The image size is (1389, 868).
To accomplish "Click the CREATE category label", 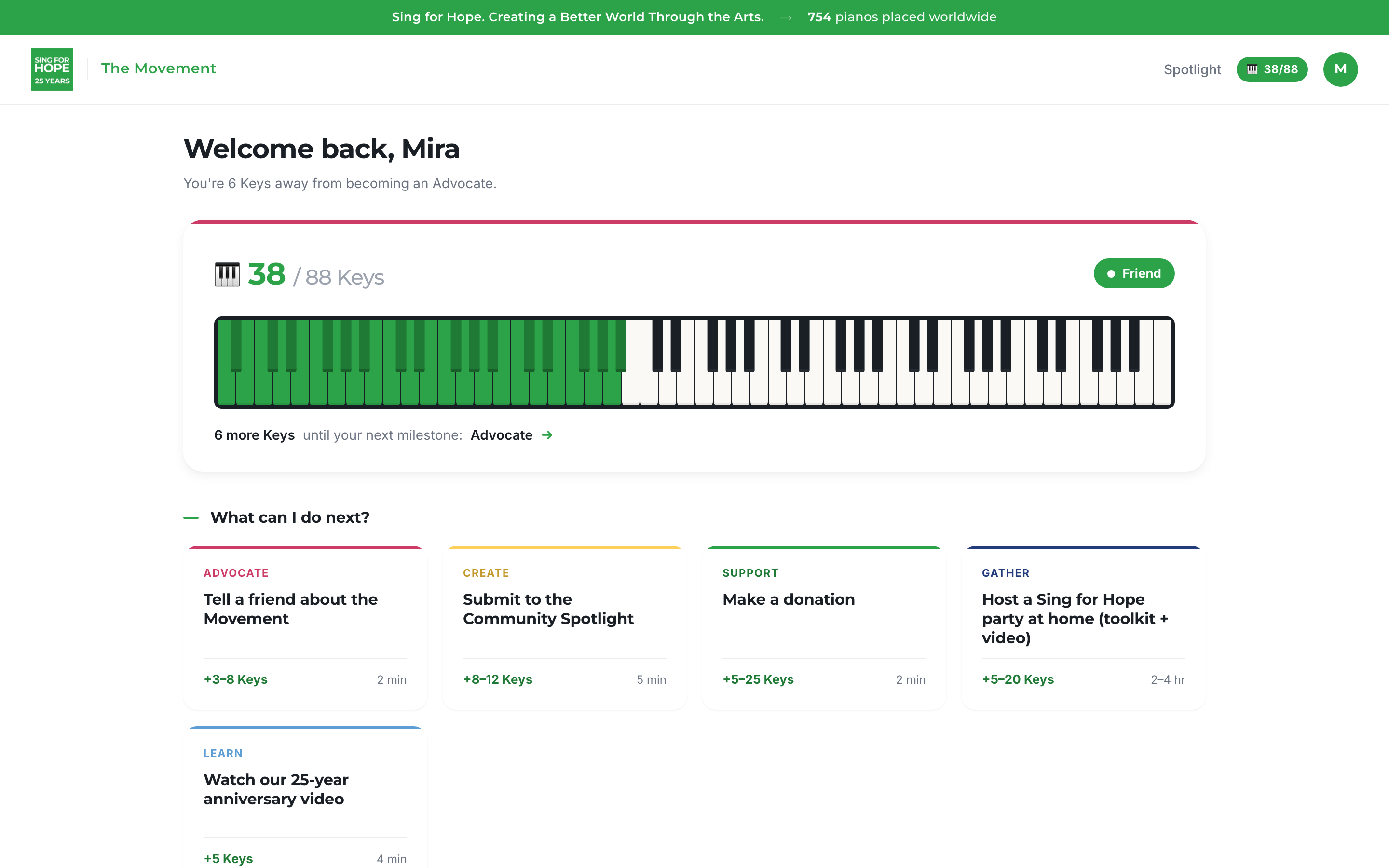I will (x=486, y=573).
